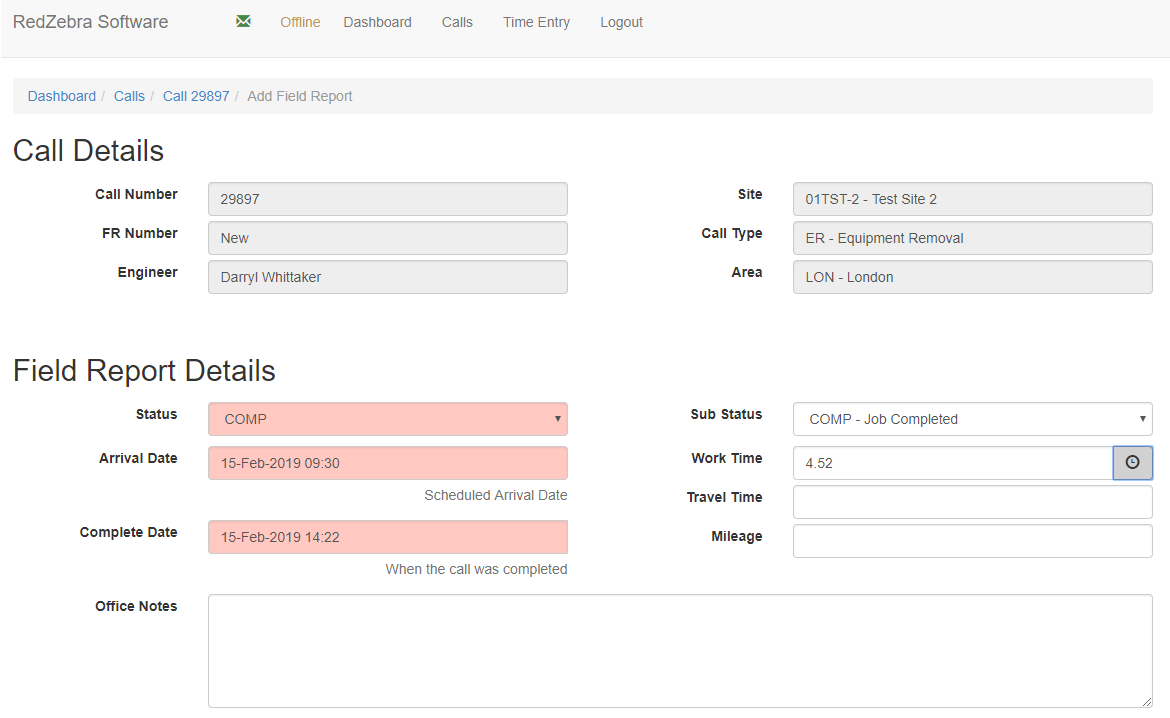Viewport: 1170px width, 718px height.
Task: Click the Complete Date field
Action: coord(387,537)
